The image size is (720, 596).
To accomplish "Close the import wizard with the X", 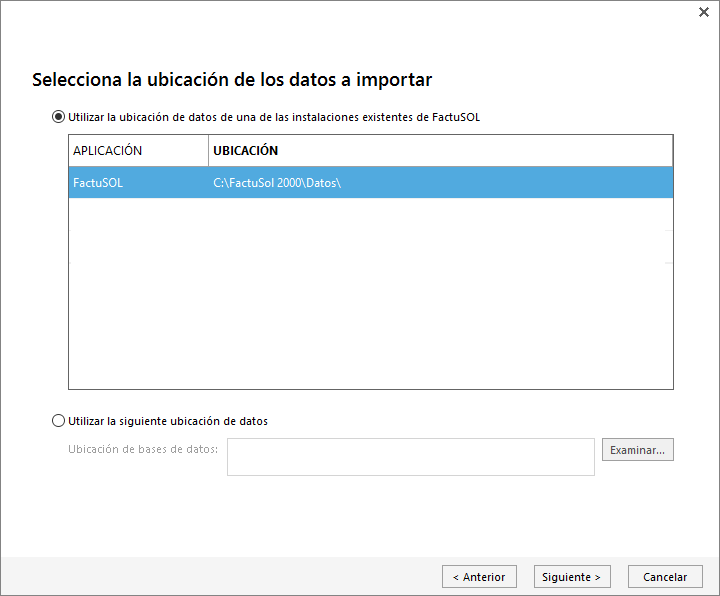I will 703,12.
